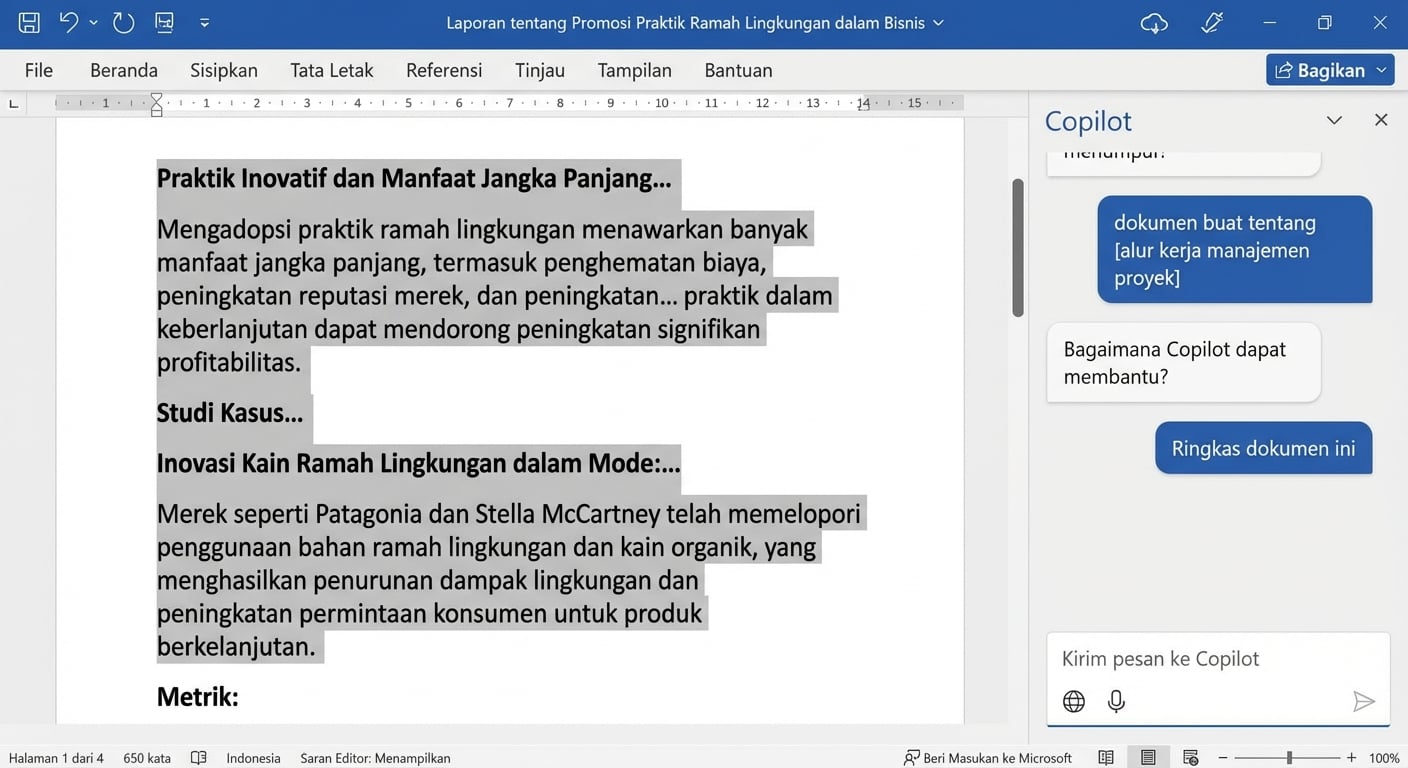The image size is (1408, 768).
Task: Click the Redo icon
Action: (123, 22)
